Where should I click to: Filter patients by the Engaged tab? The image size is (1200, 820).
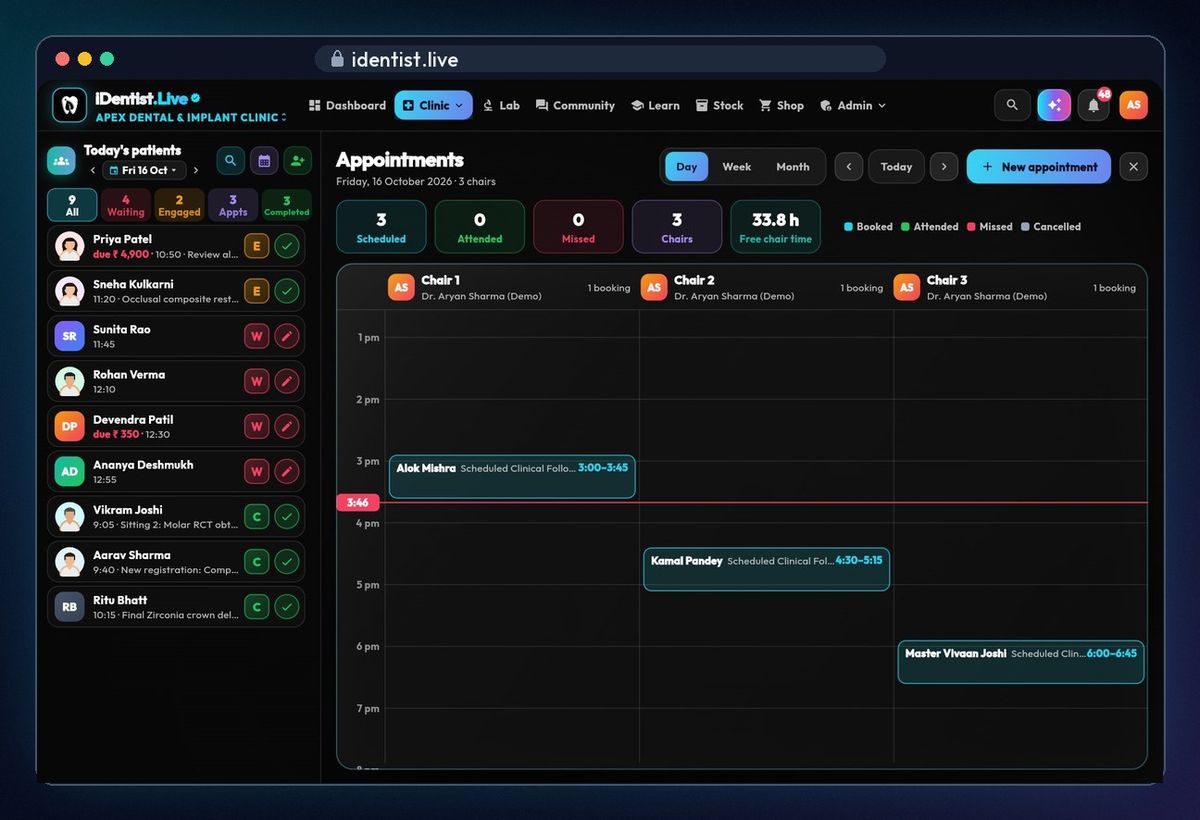point(180,205)
